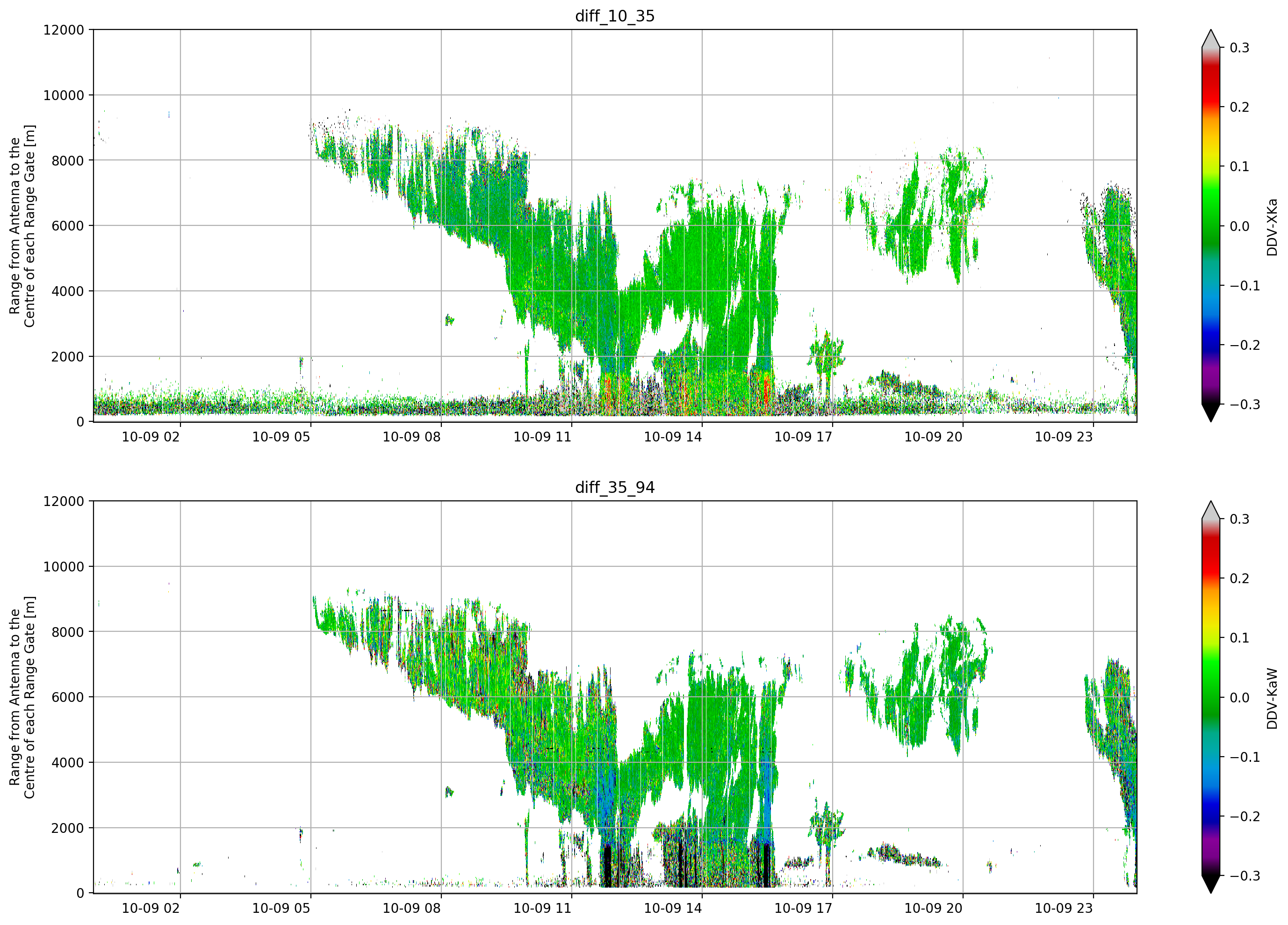This screenshot has width=1288, height=925.
Task: Select the DDV-KaW colorbar label
Action: (x=1272, y=698)
